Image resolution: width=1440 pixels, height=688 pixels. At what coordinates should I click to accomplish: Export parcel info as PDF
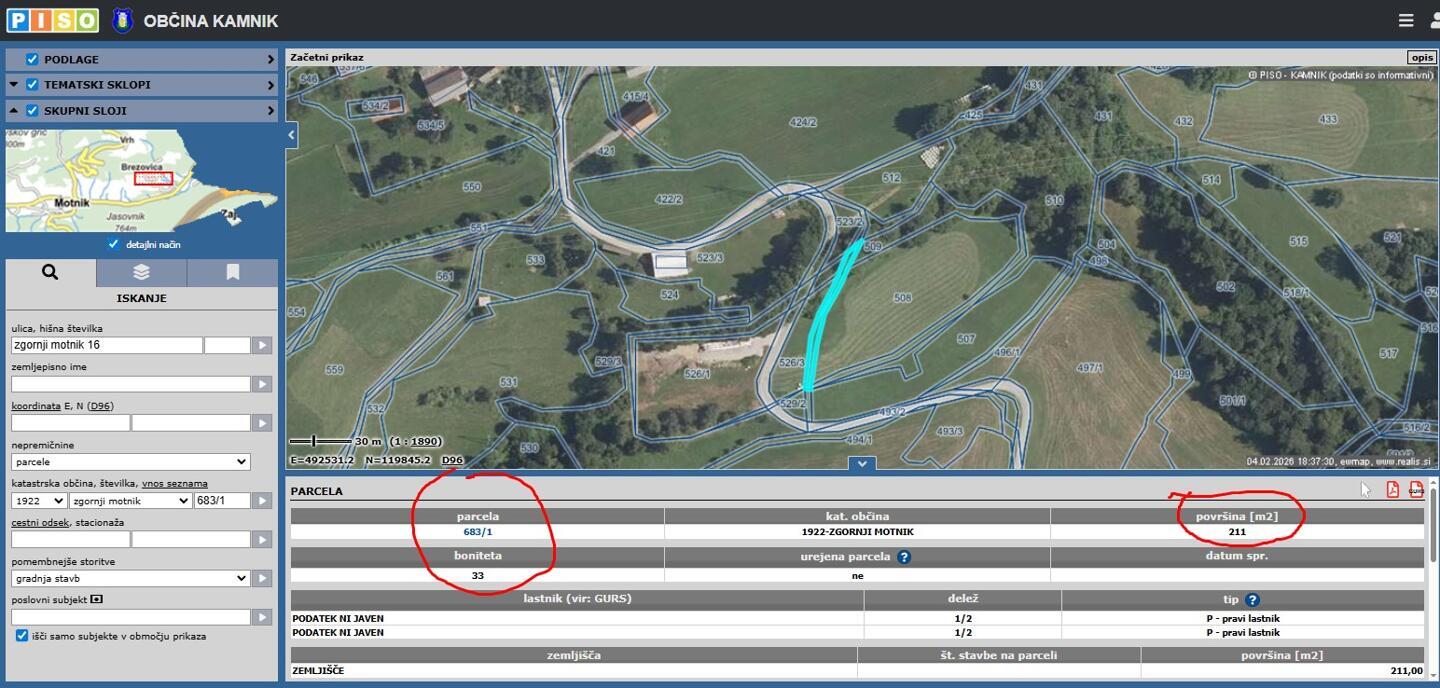(1392, 489)
